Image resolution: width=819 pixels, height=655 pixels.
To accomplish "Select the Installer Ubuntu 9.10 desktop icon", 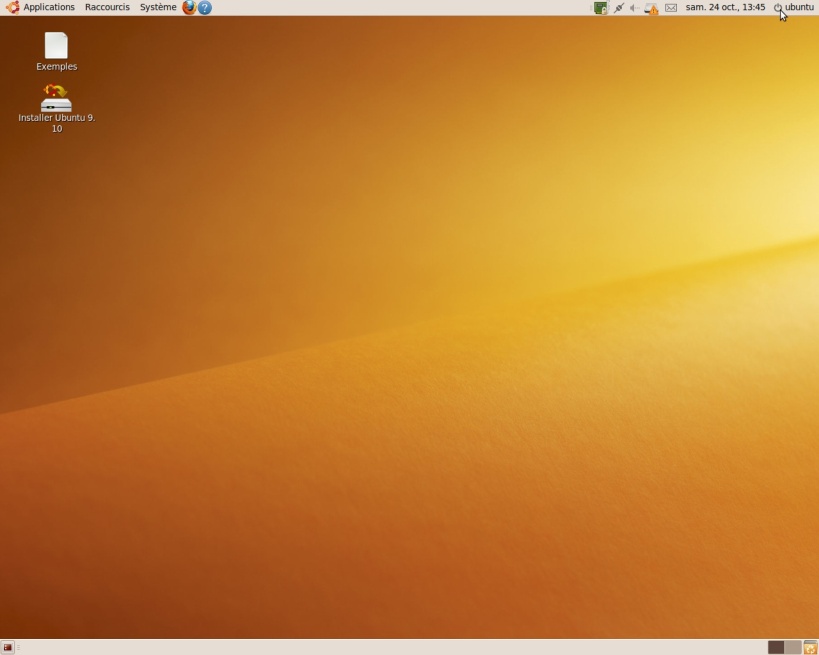I will point(56,98).
